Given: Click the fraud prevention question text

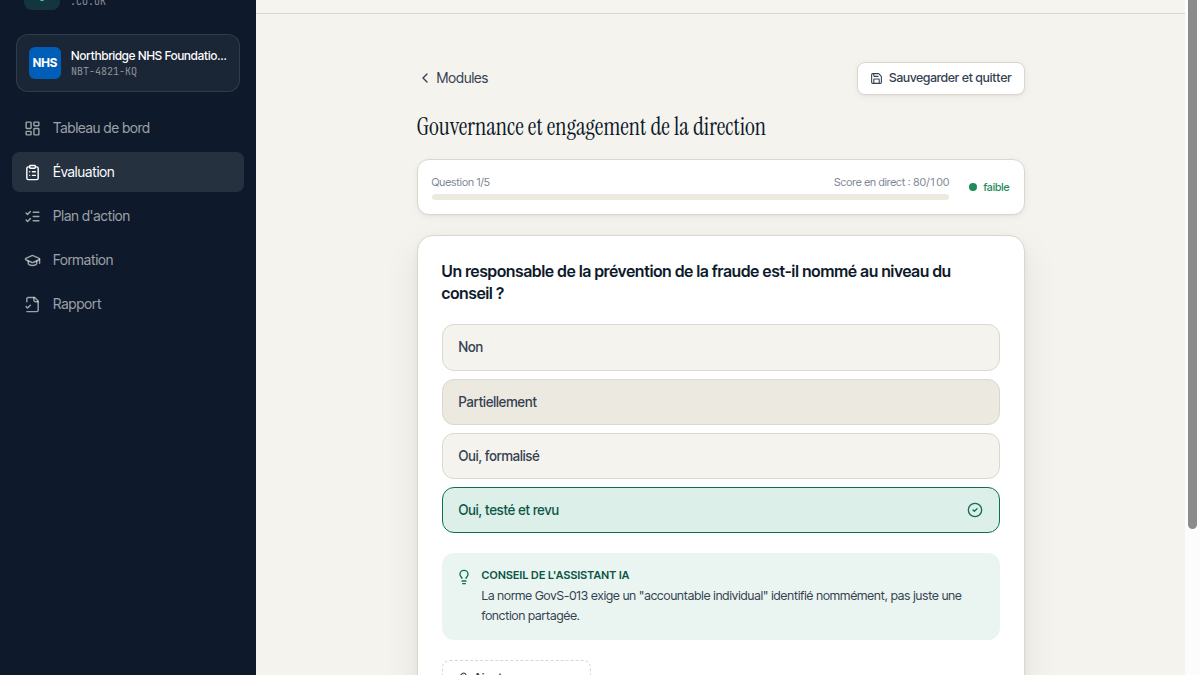Looking at the screenshot, I should pos(696,283).
